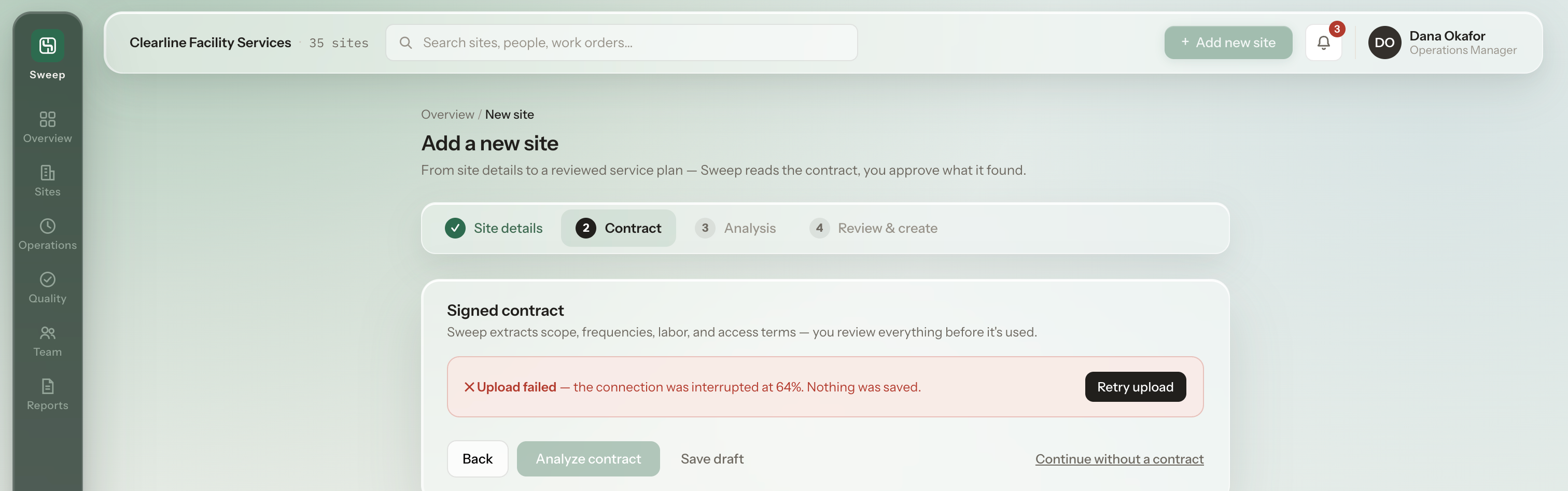Open Overview from the sidebar
Image resolution: width=1568 pixels, height=491 pixels.
click(48, 127)
